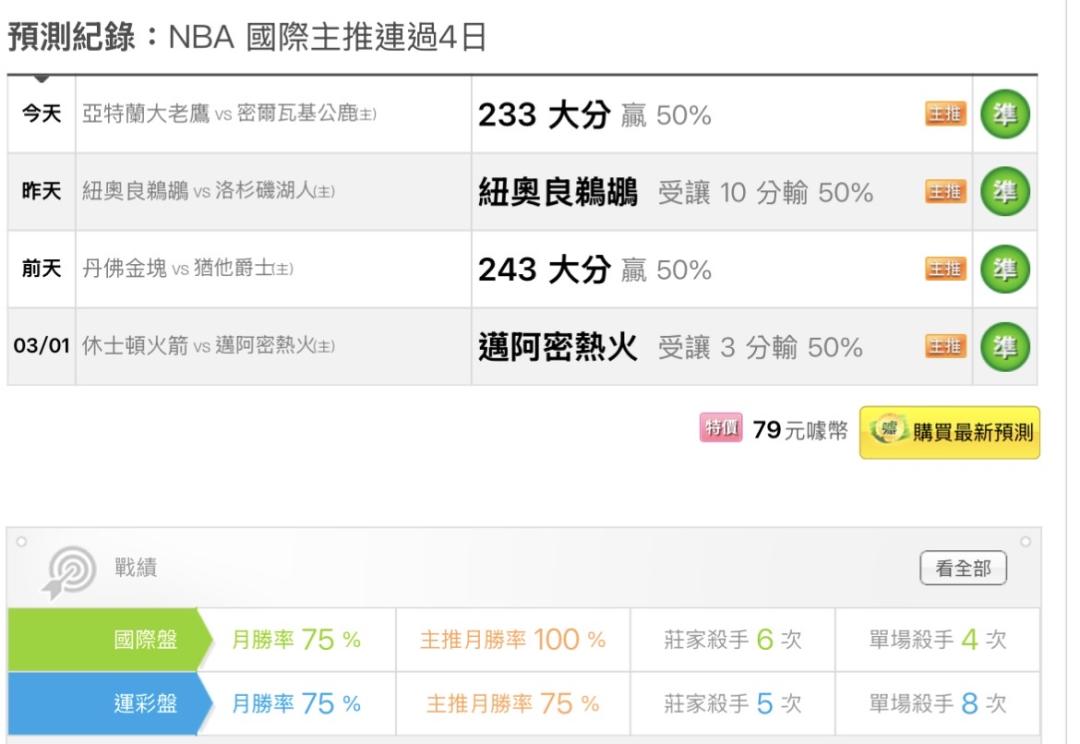Click 運彩盤 莊家殺手 5 次 cell
The height and width of the screenshot is (744, 1080).
click(732, 704)
